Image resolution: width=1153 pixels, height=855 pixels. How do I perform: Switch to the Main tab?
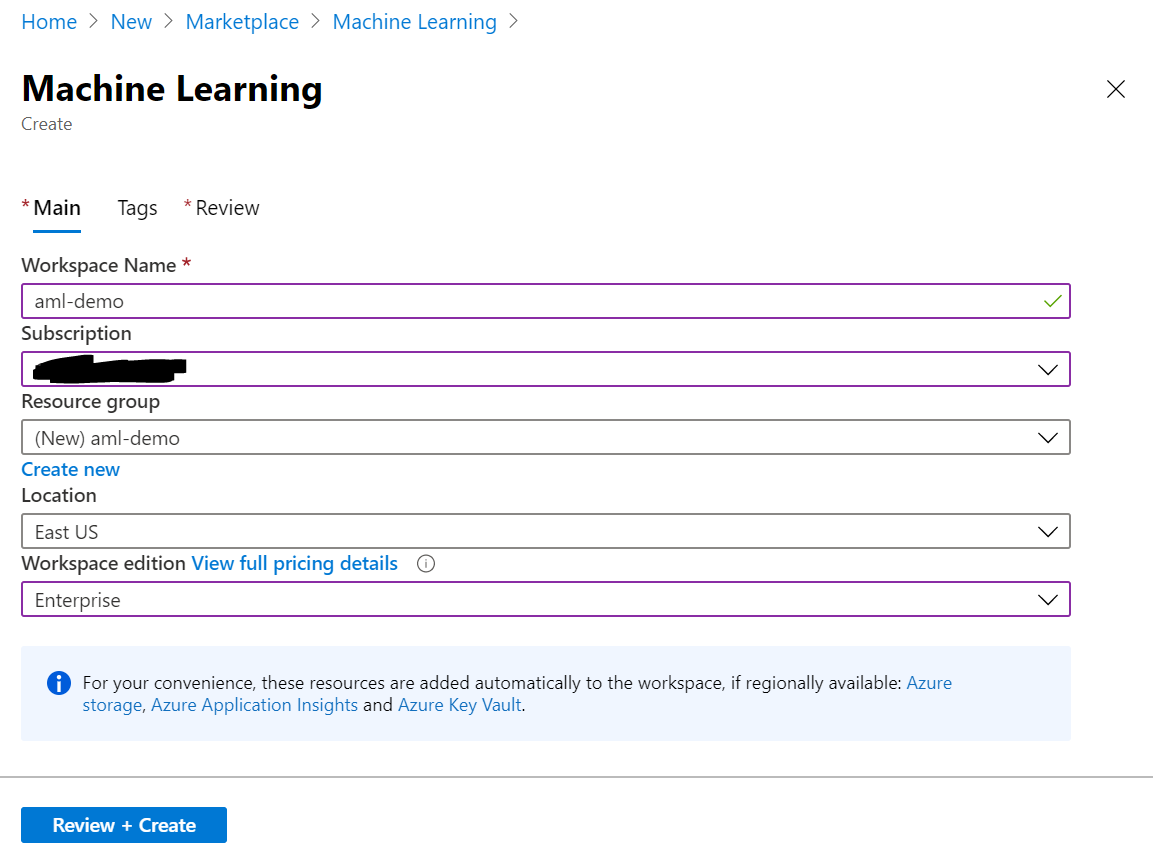click(57, 208)
